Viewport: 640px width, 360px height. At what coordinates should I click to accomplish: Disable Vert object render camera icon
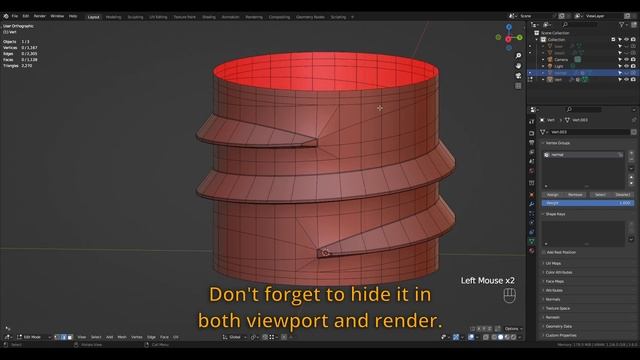point(633,80)
